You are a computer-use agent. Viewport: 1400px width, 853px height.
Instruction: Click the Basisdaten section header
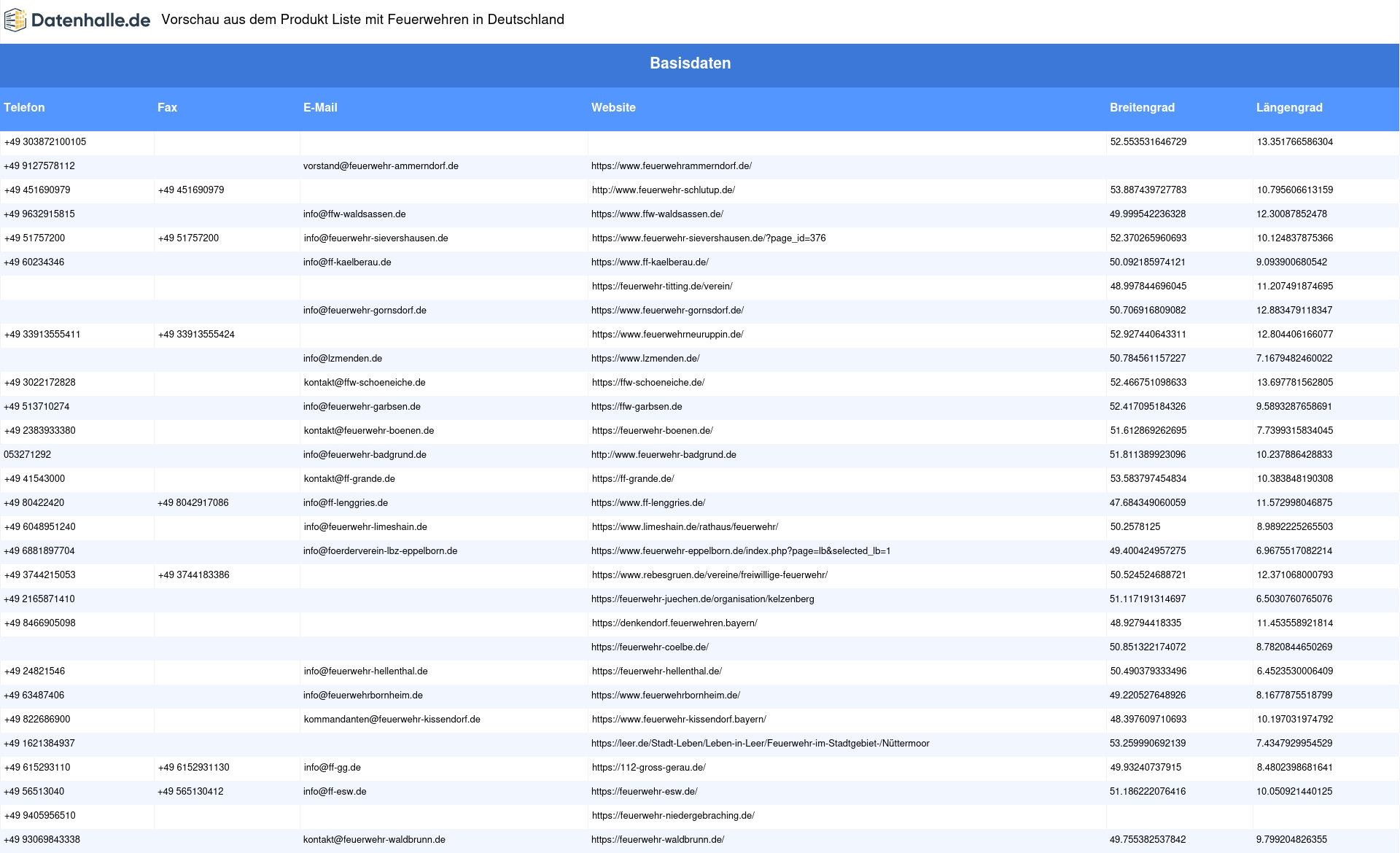coord(690,63)
